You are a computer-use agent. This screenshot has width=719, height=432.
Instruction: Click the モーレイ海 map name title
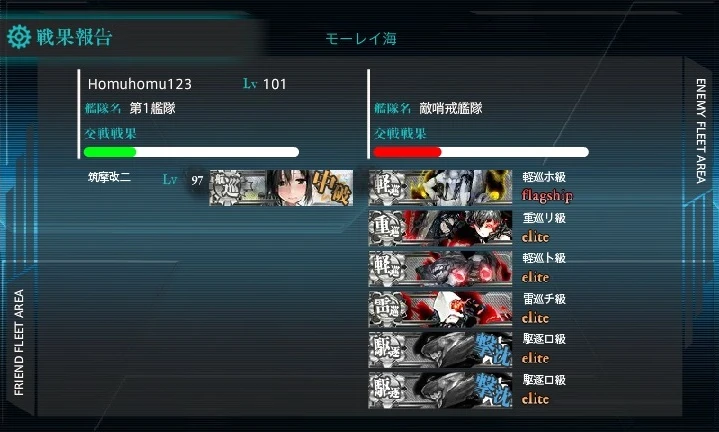361,39
